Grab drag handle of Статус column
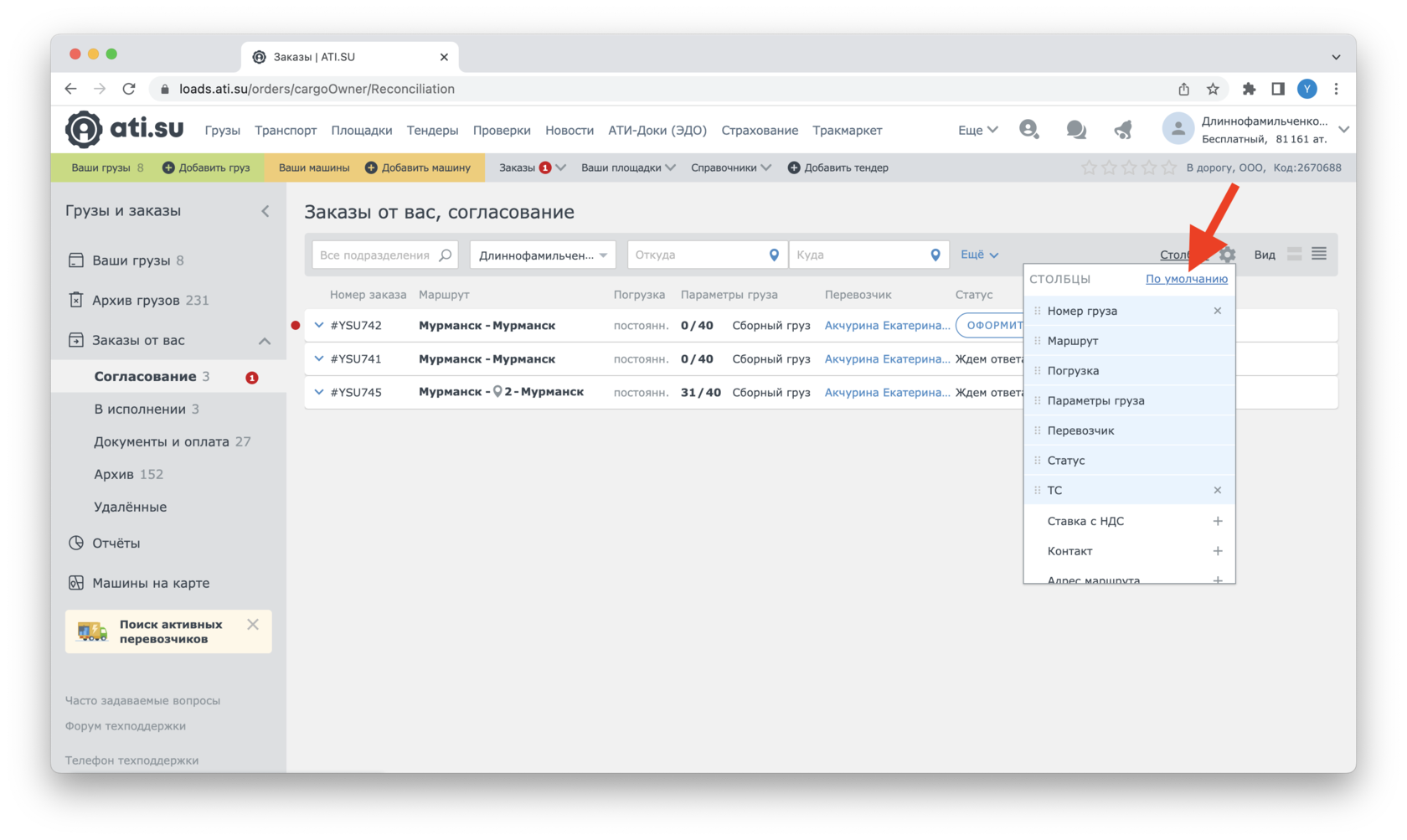 1037,461
